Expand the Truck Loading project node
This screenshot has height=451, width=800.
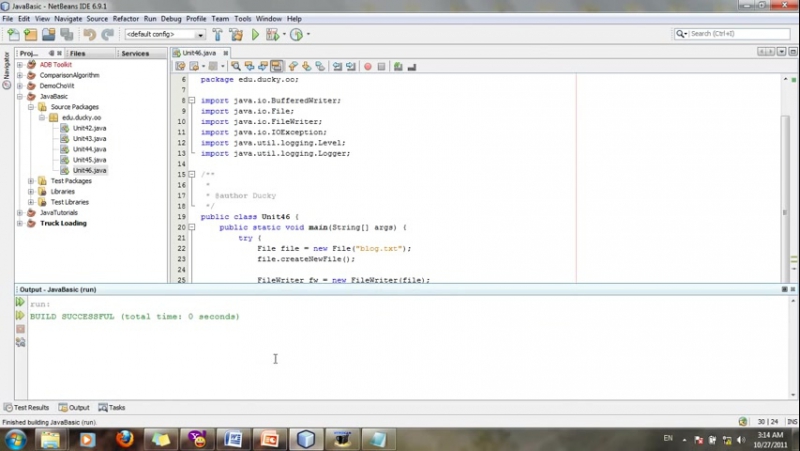(x=20, y=223)
